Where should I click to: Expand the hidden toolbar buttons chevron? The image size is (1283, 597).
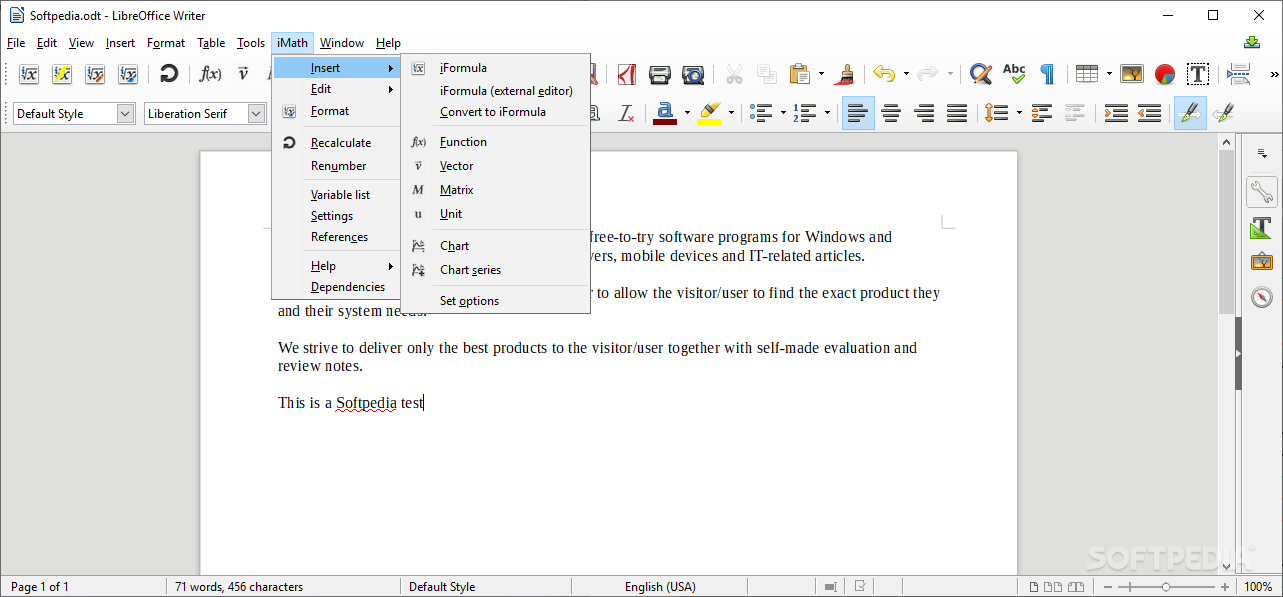tap(1274, 74)
